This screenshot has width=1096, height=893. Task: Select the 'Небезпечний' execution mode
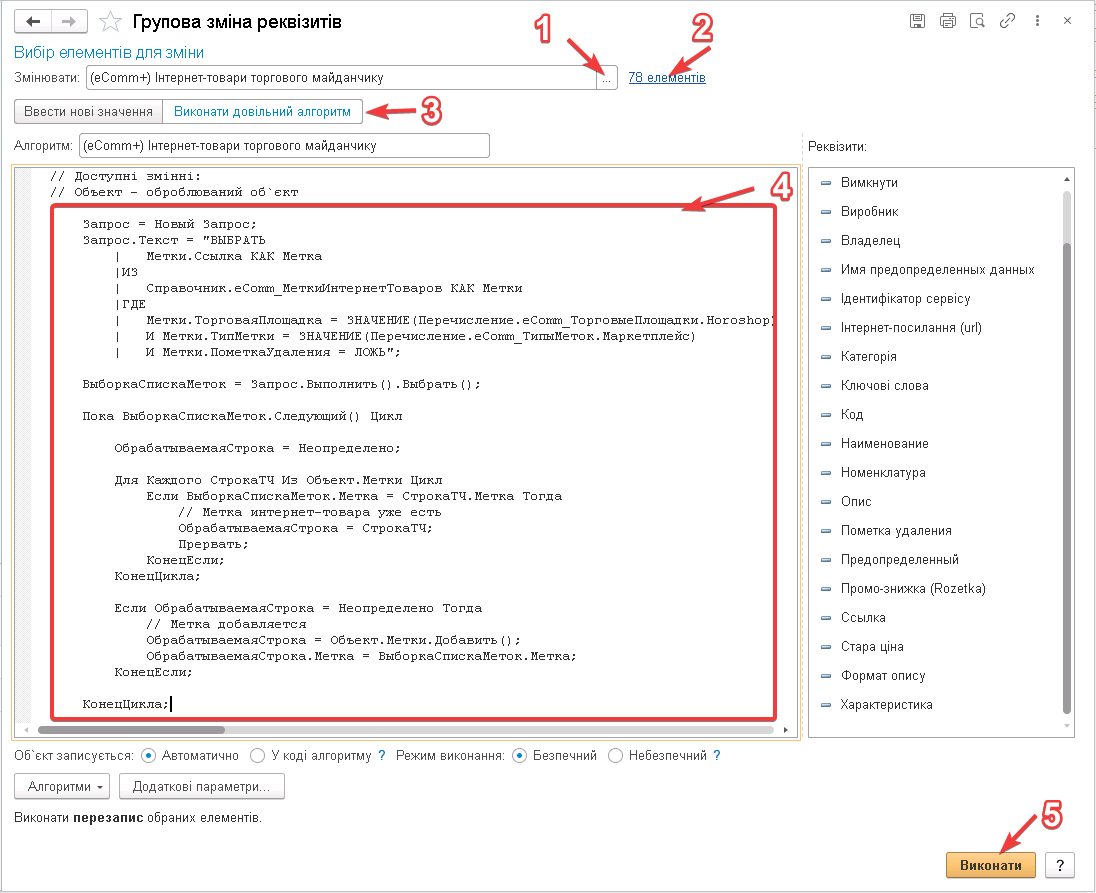tap(616, 756)
